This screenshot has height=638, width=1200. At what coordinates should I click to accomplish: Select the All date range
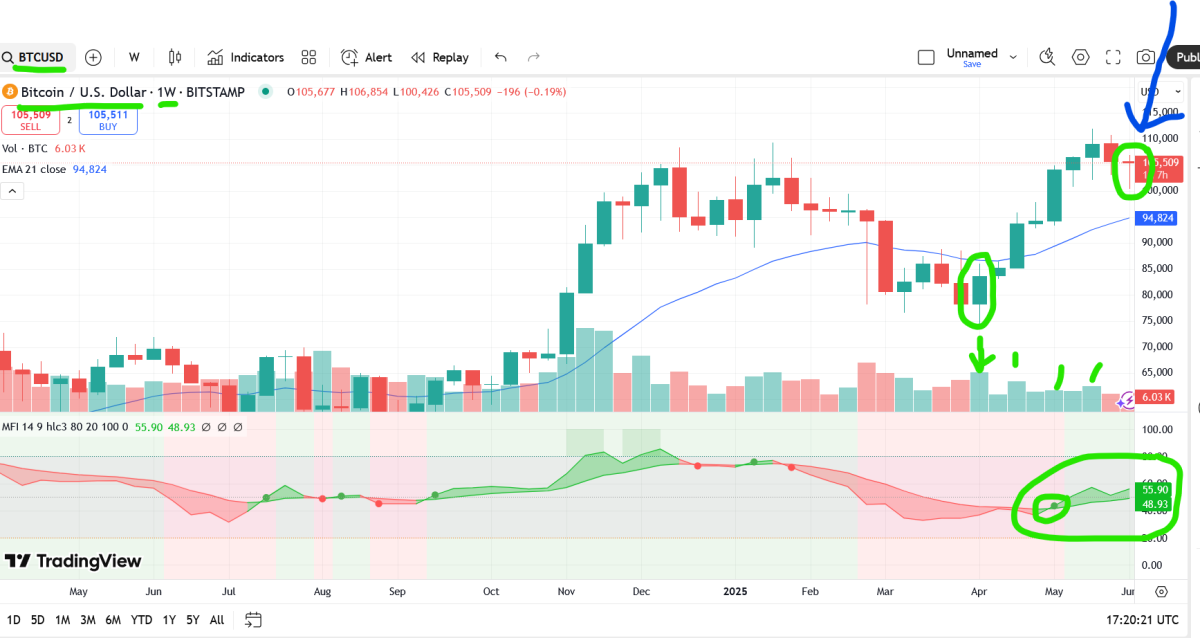point(217,620)
